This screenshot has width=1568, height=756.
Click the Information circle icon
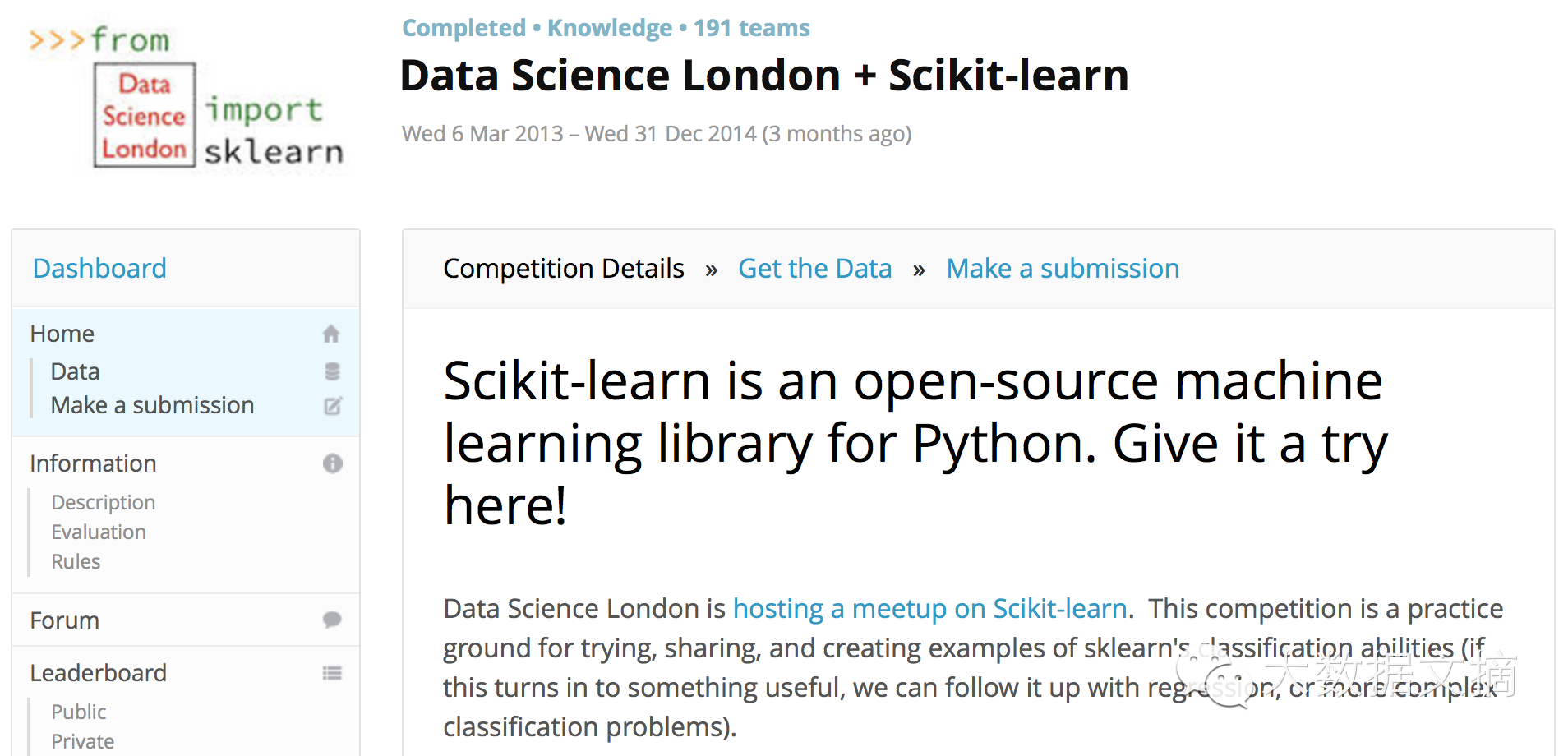point(332,463)
